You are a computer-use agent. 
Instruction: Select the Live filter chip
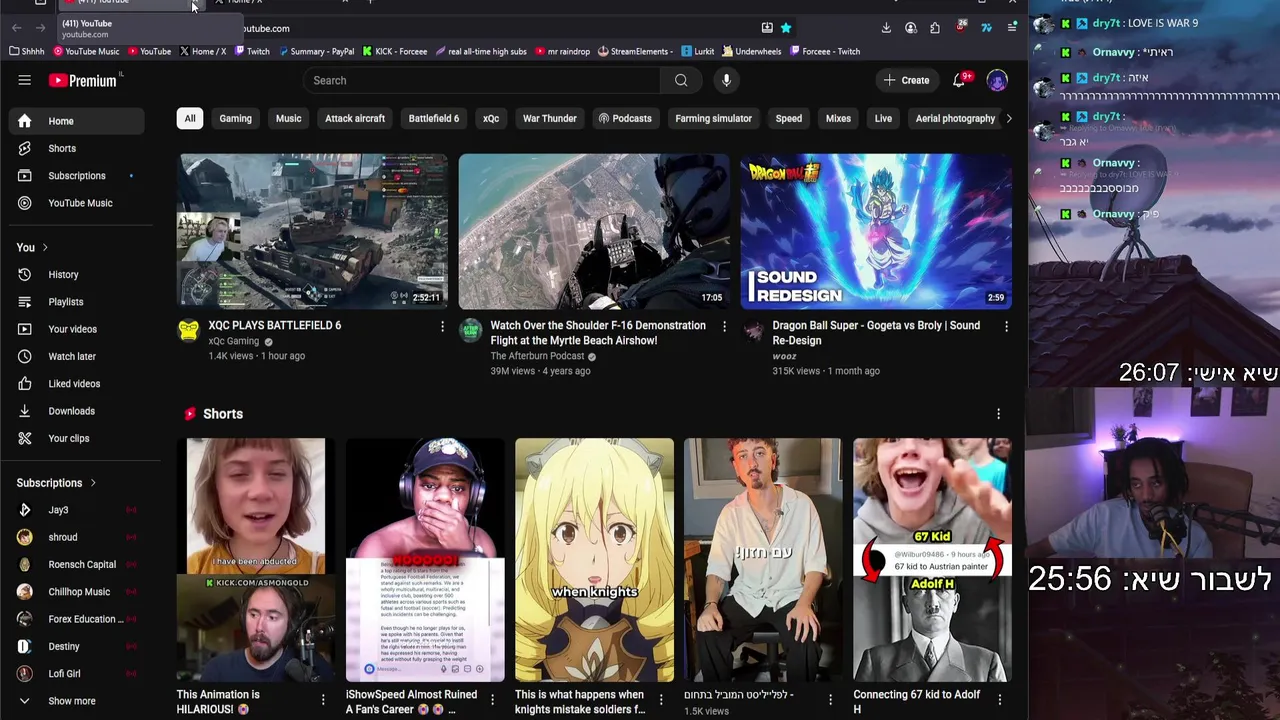coord(883,118)
